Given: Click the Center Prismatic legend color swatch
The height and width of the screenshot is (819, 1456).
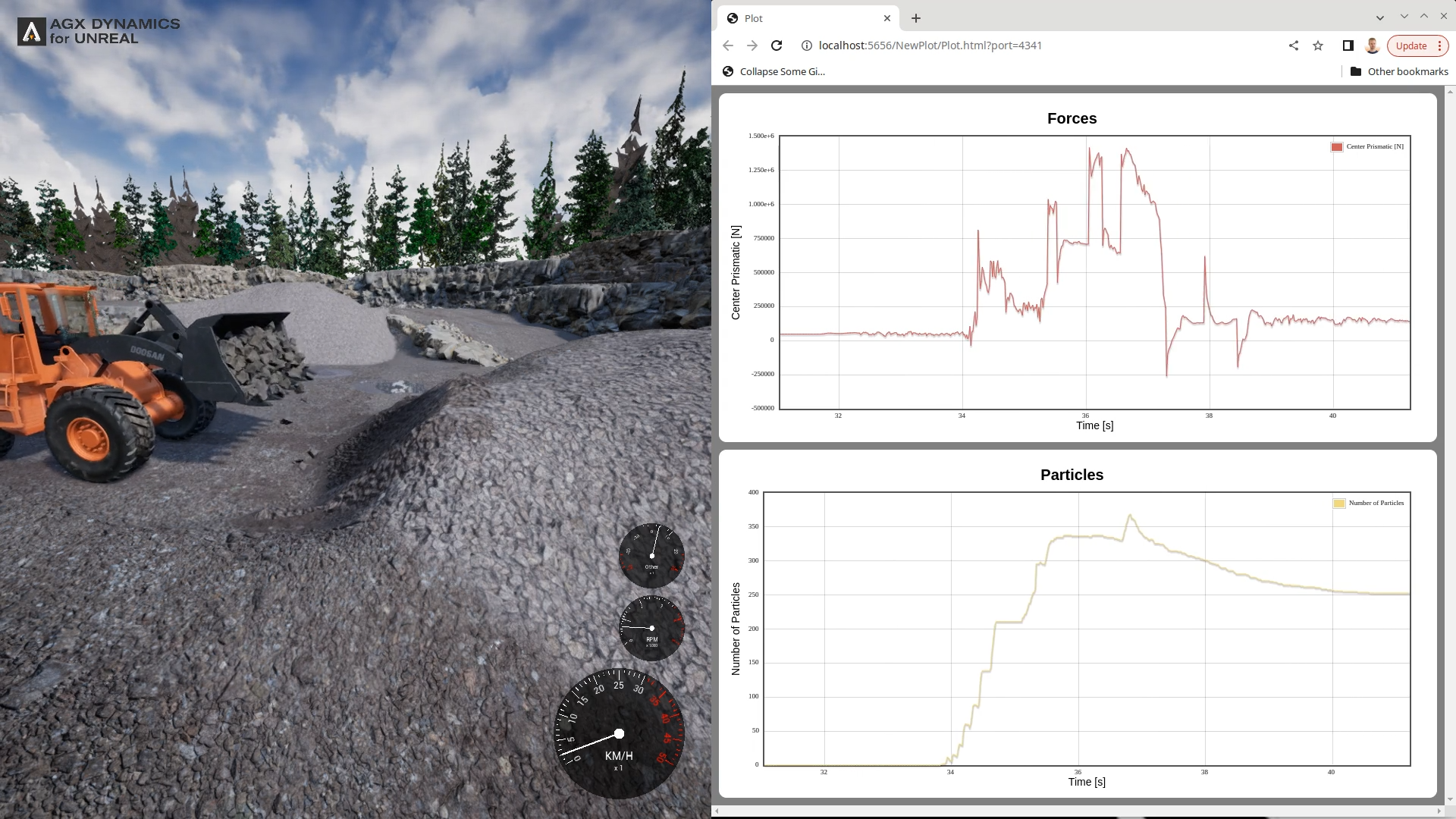Looking at the screenshot, I should [1337, 146].
